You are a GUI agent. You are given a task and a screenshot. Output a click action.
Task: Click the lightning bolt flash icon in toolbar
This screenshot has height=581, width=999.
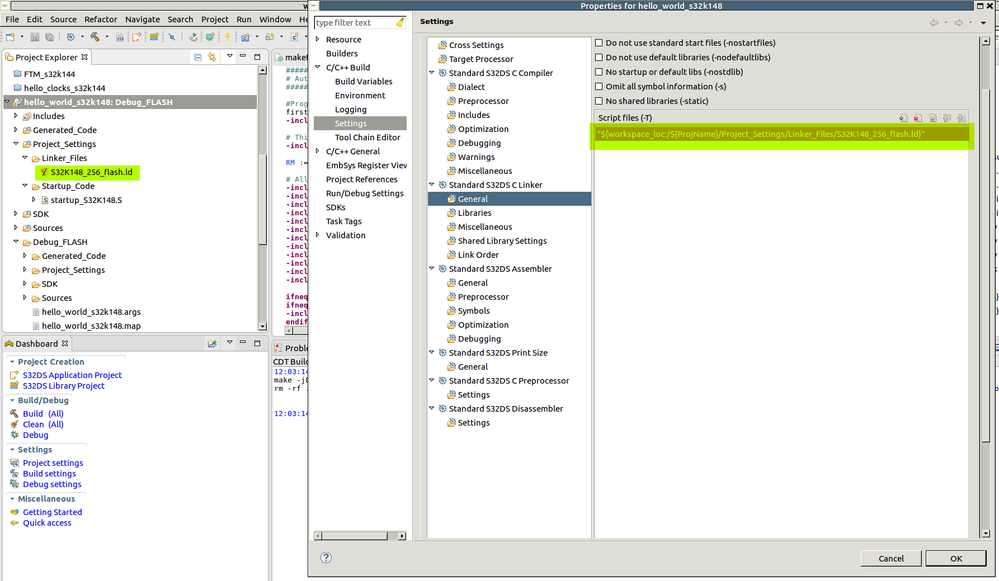click(227, 37)
